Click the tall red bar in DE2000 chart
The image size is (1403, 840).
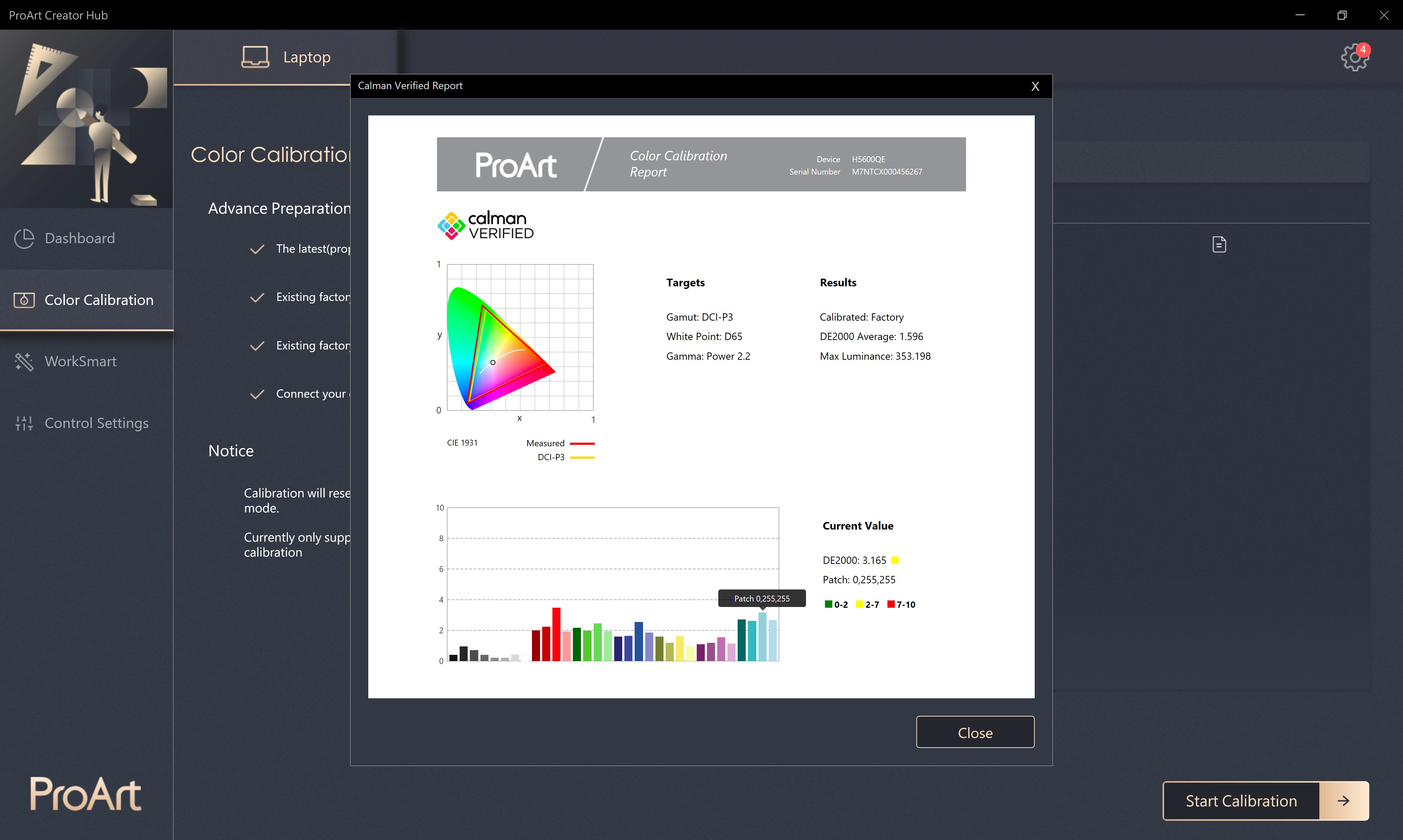(x=556, y=634)
